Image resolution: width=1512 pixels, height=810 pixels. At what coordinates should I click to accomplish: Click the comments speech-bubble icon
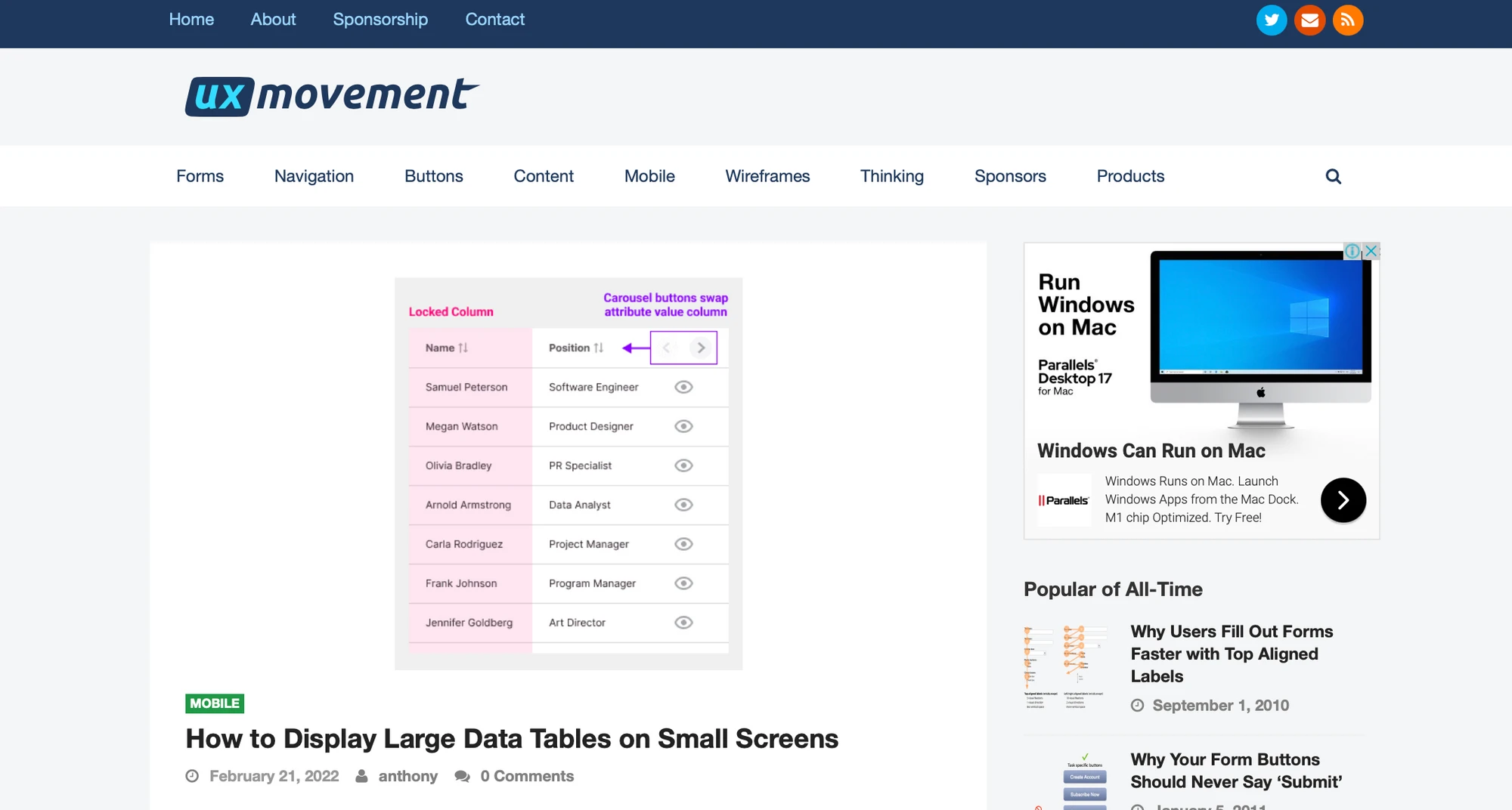[x=462, y=776]
